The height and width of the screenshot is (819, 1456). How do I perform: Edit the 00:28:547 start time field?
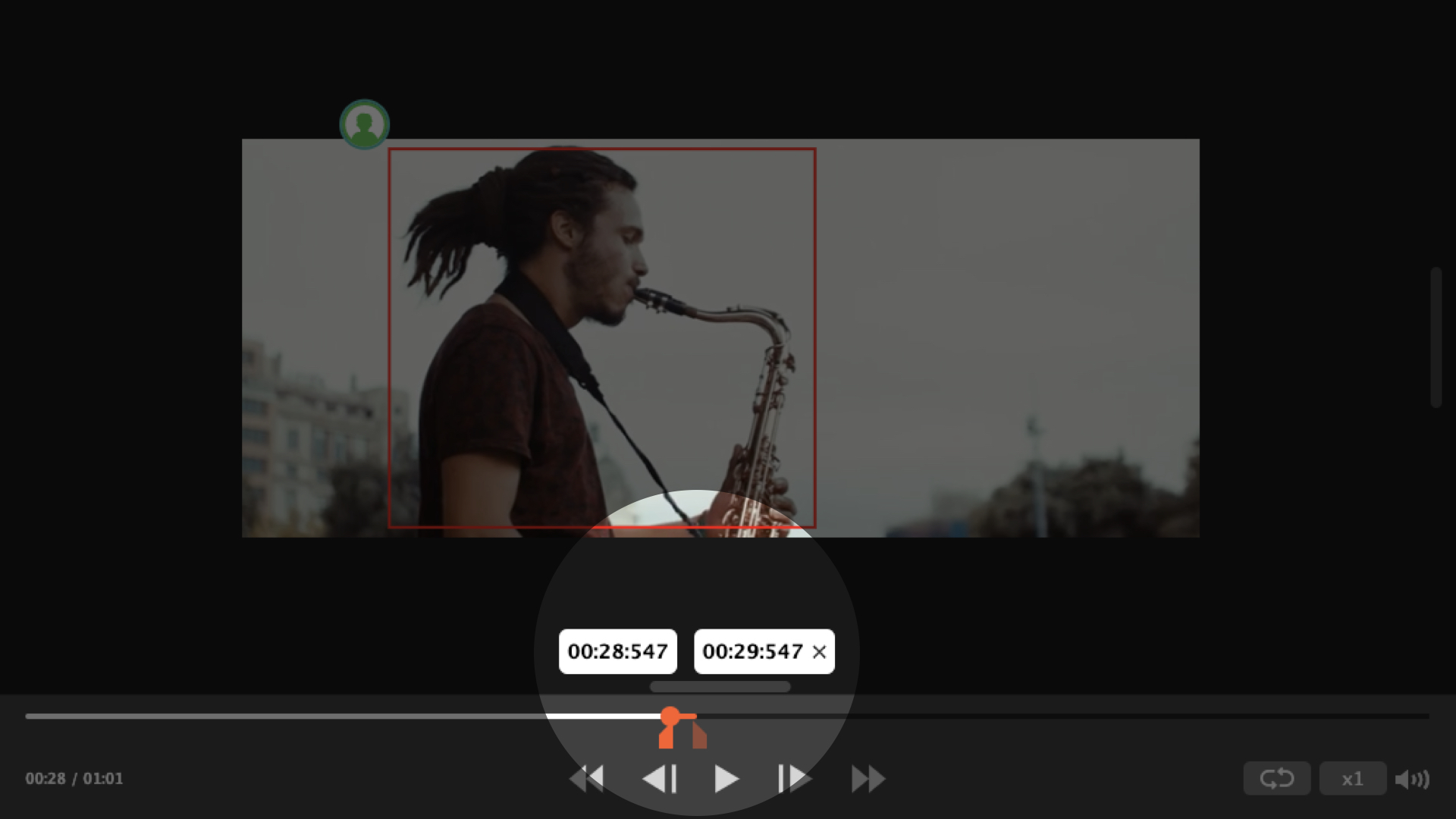(x=618, y=651)
